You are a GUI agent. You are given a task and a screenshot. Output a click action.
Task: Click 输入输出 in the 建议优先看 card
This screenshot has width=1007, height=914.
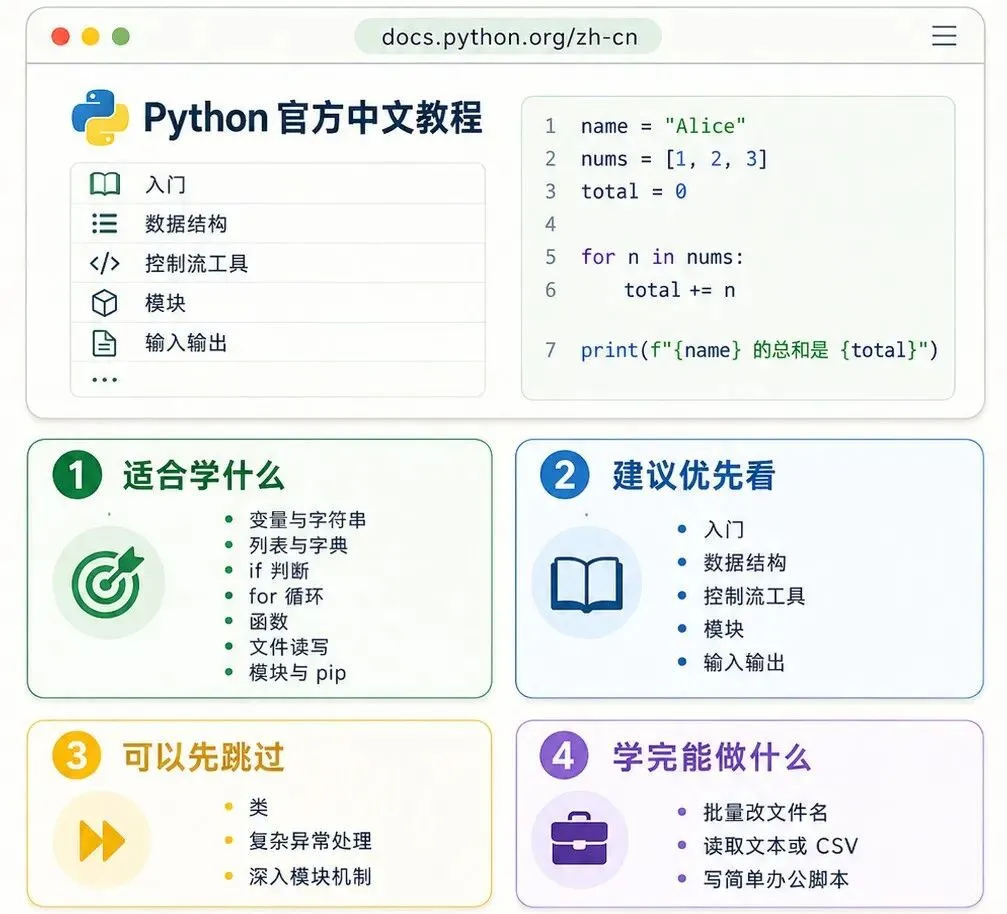pos(744,662)
